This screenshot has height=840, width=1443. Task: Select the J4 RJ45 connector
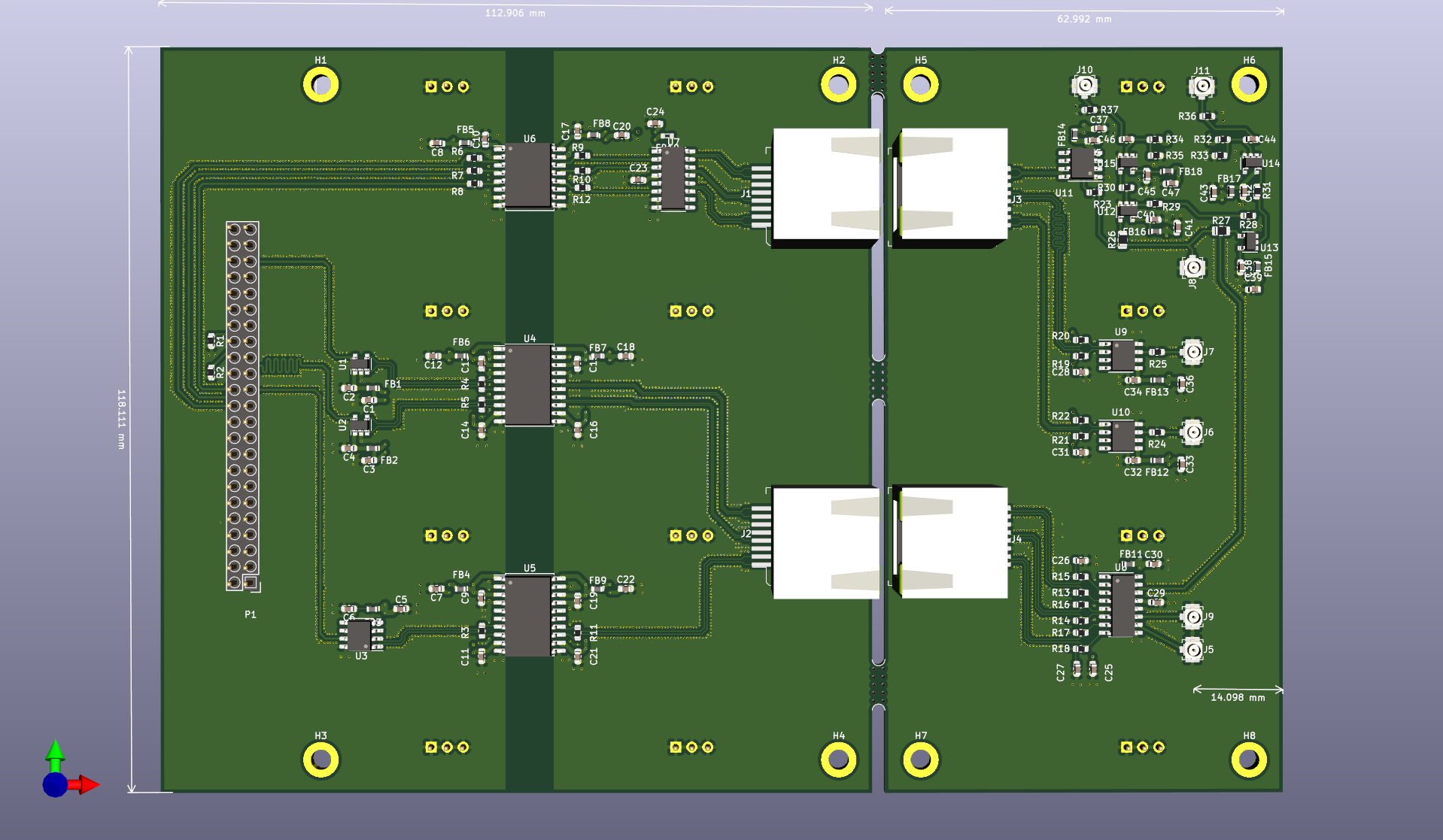coord(952,542)
